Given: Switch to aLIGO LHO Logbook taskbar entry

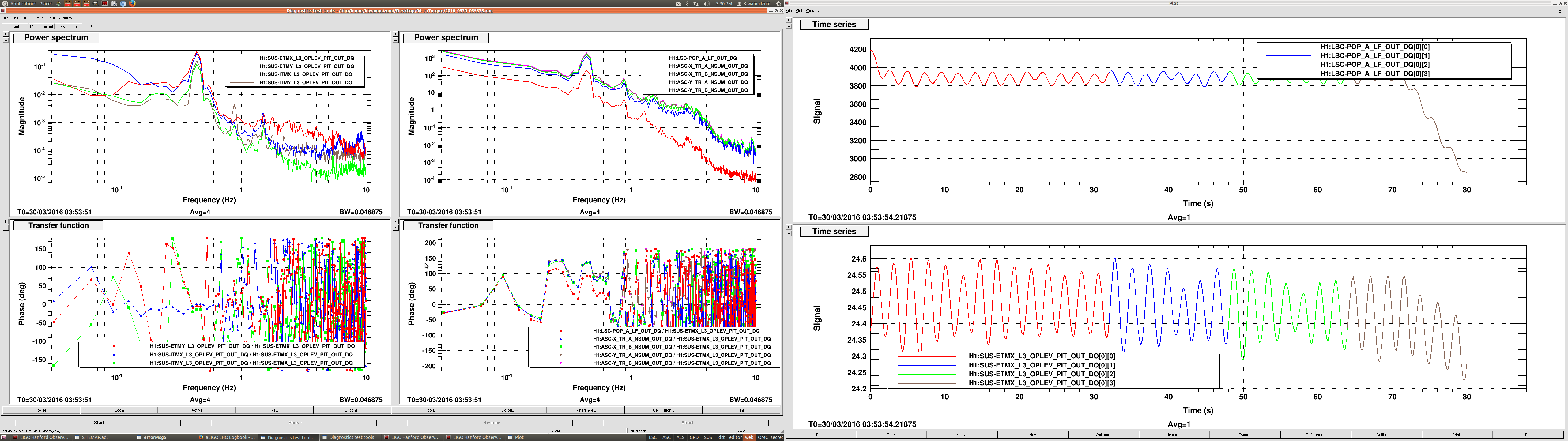Looking at the screenshot, I should (x=227, y=437).
